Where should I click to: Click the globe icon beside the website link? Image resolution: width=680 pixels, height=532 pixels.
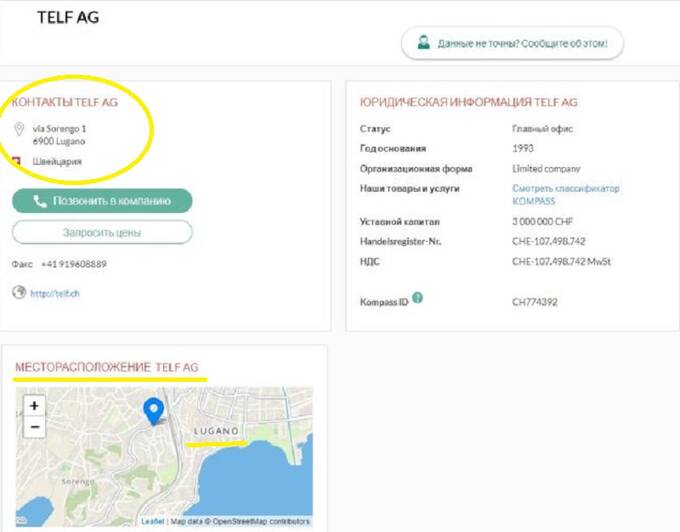click(x=19, y=292)
